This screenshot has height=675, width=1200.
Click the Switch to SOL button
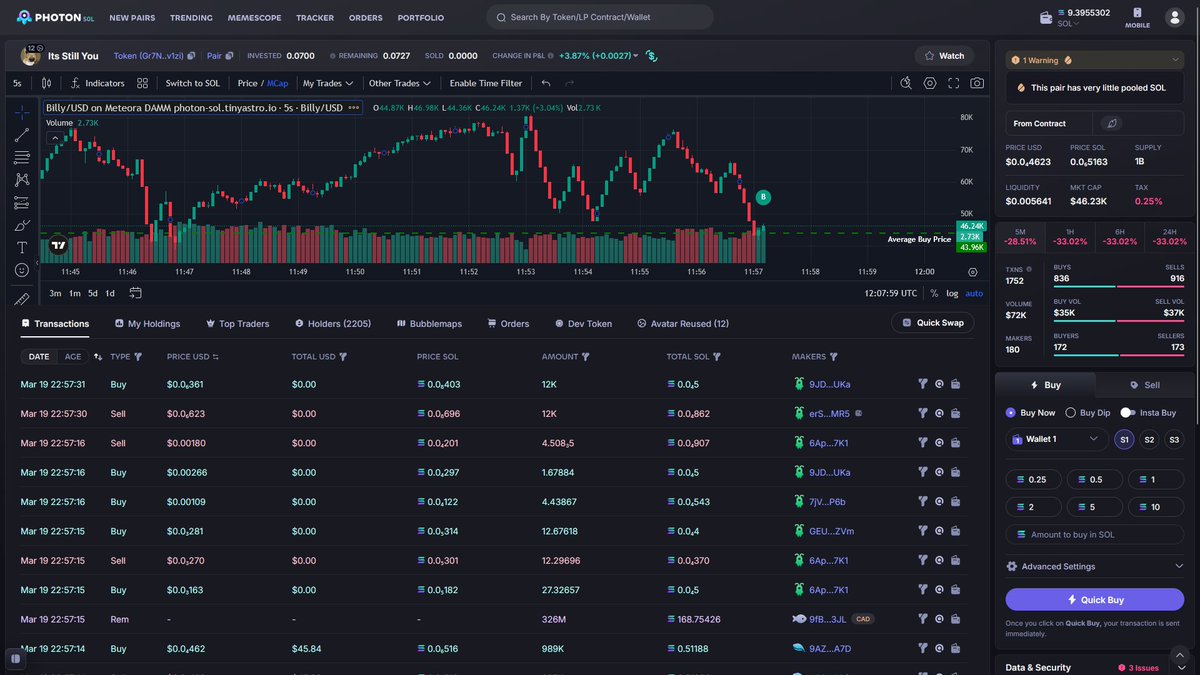193,83
